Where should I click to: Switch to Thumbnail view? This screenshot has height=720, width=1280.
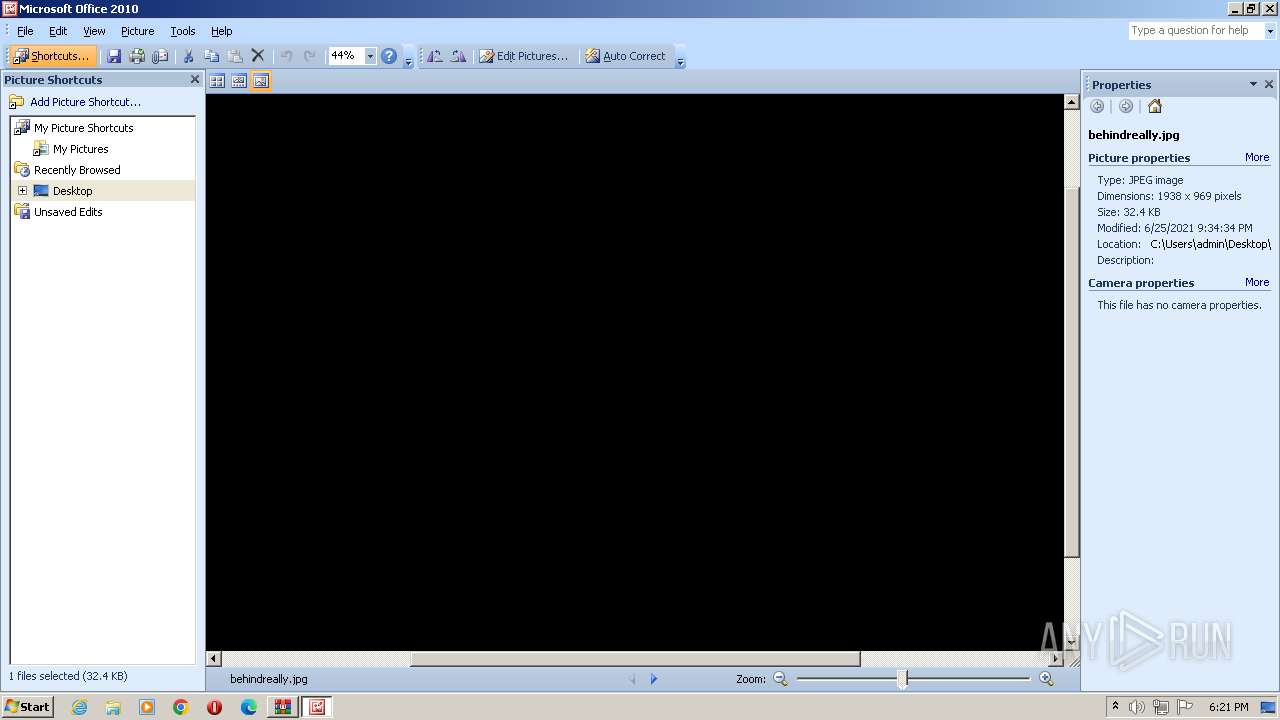pyautogui.click(x=217, y=81)
